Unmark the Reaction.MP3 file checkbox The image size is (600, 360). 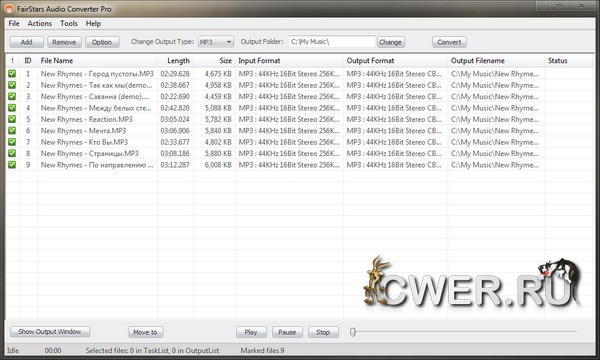pyautogui.click(x=12, y=119)
